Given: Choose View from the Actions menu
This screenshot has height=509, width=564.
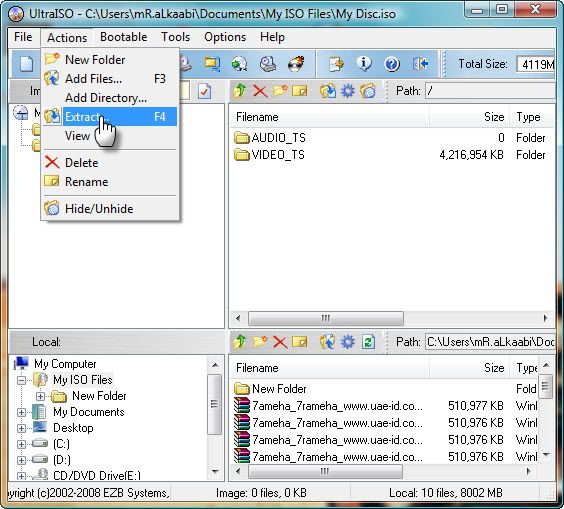Looking at the screenshot, I should click(110, 136).
